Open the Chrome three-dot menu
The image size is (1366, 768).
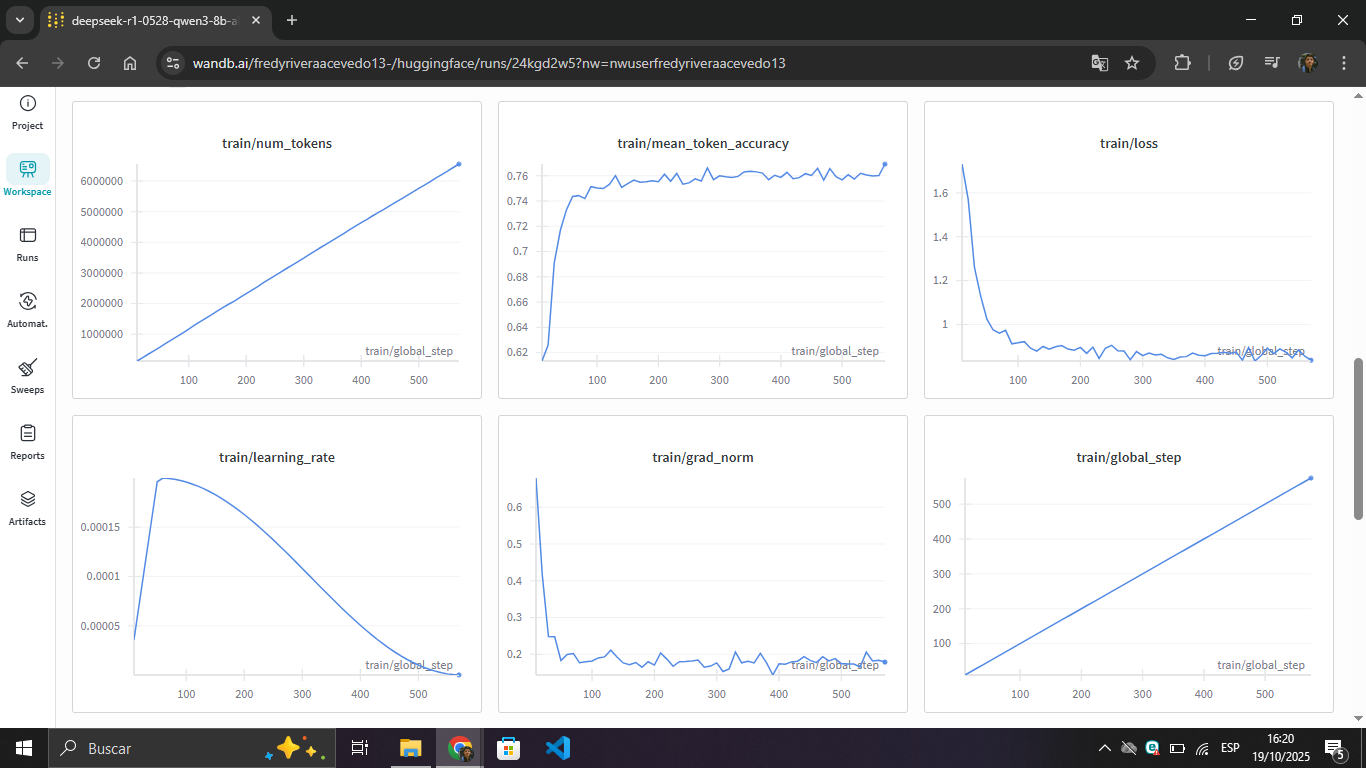(1345, 63)
